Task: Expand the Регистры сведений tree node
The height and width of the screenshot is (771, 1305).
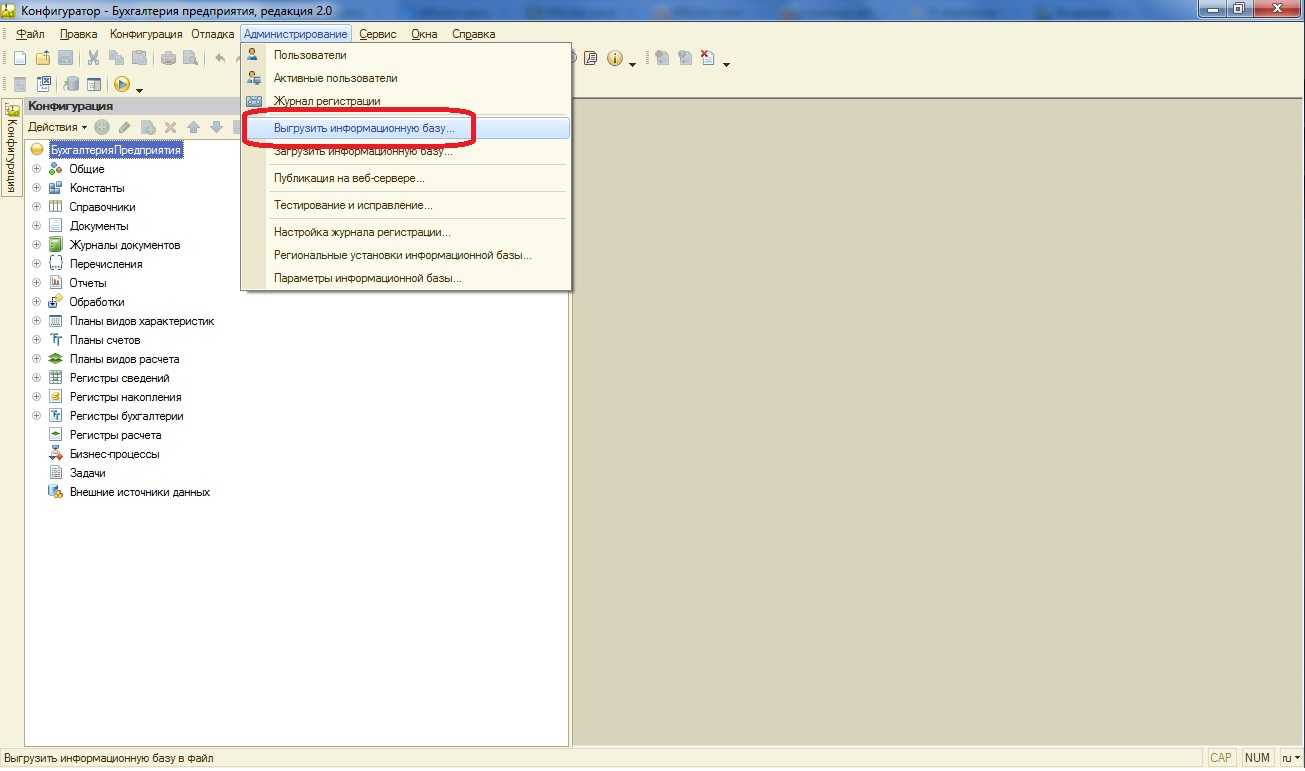Action: (x=37, y=378)
